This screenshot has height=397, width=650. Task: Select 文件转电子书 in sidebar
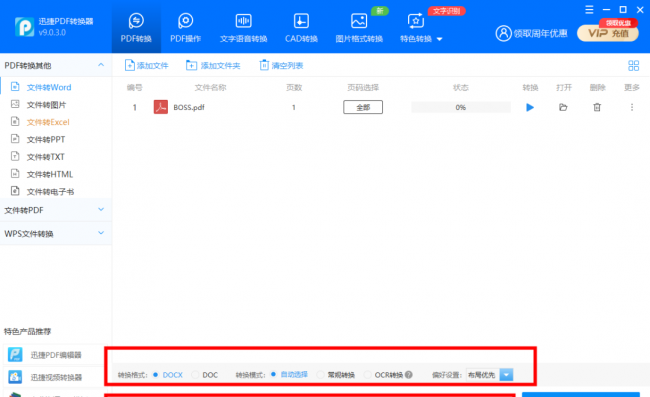click(50, 192)
